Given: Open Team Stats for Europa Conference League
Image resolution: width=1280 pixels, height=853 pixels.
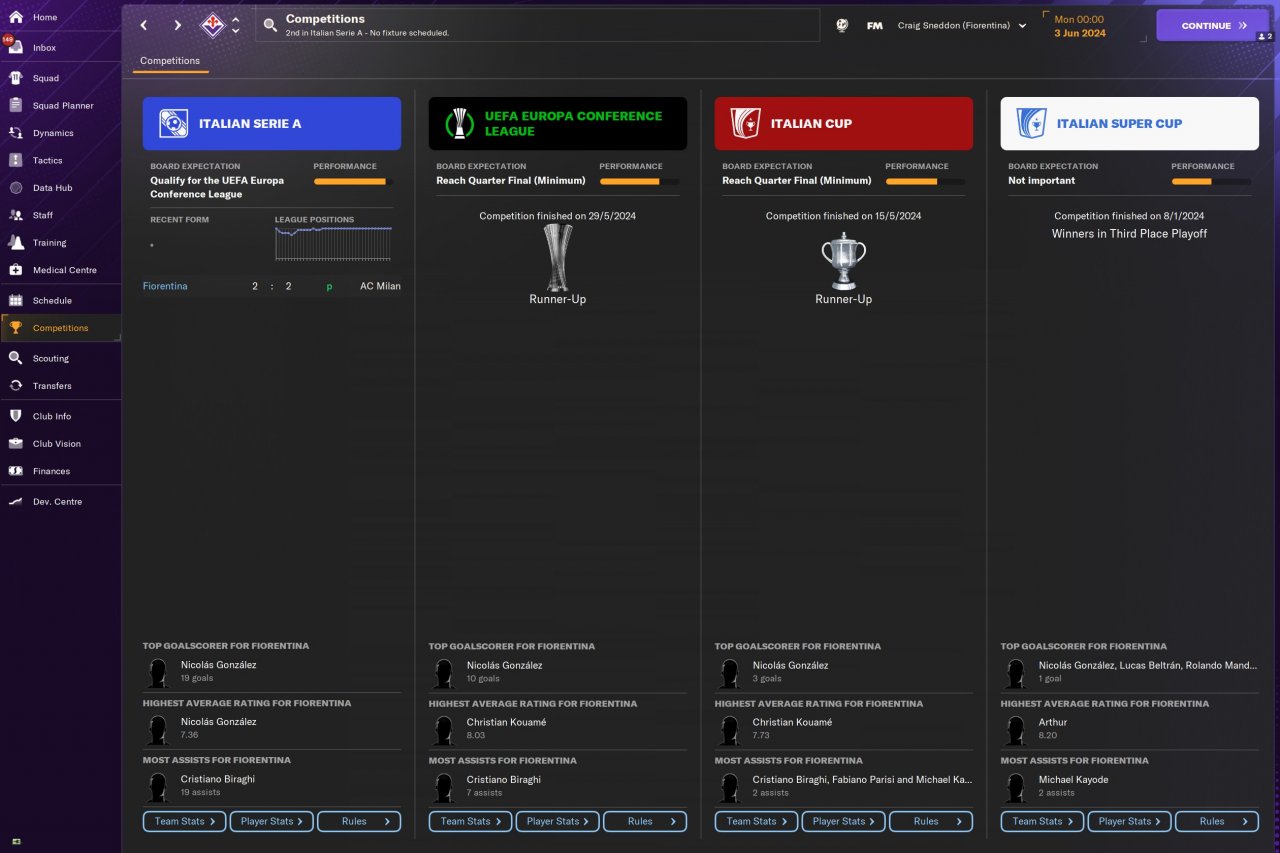Looking at the screenshot, I should click(x=471, y=821).
